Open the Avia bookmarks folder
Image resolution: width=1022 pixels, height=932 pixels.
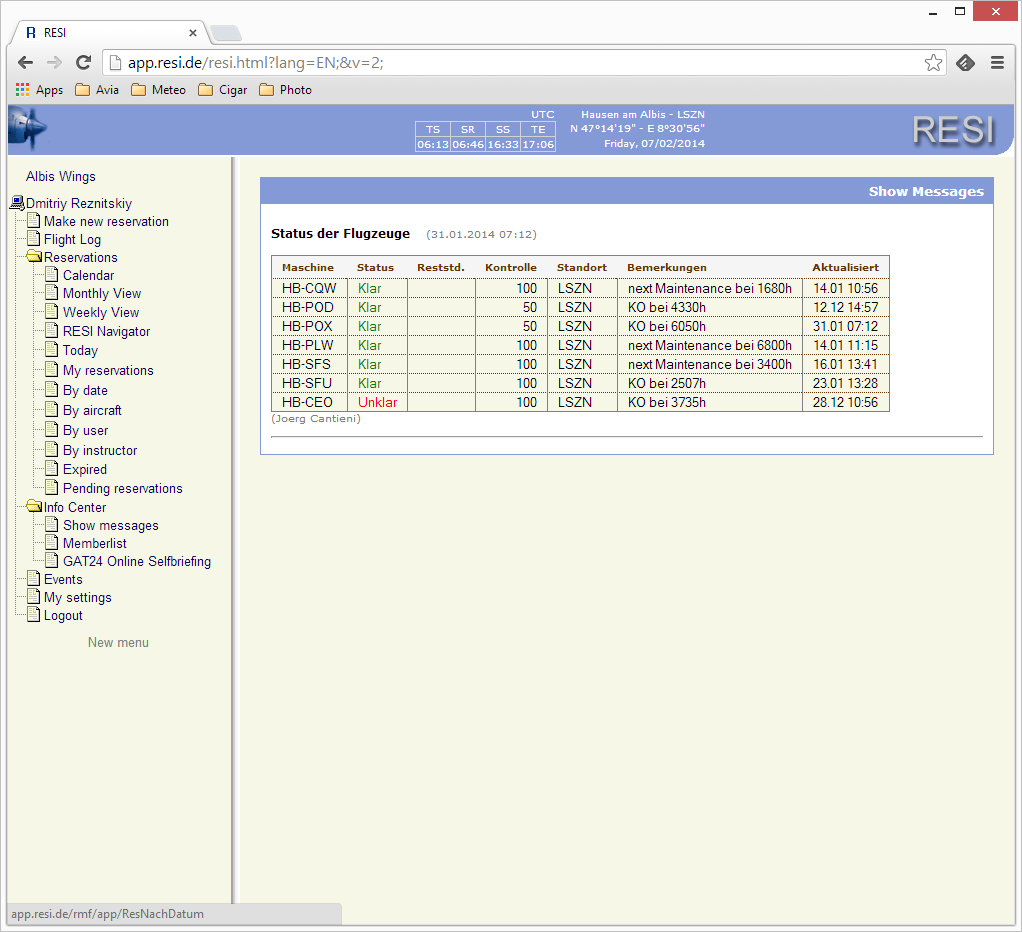point(97,90)
